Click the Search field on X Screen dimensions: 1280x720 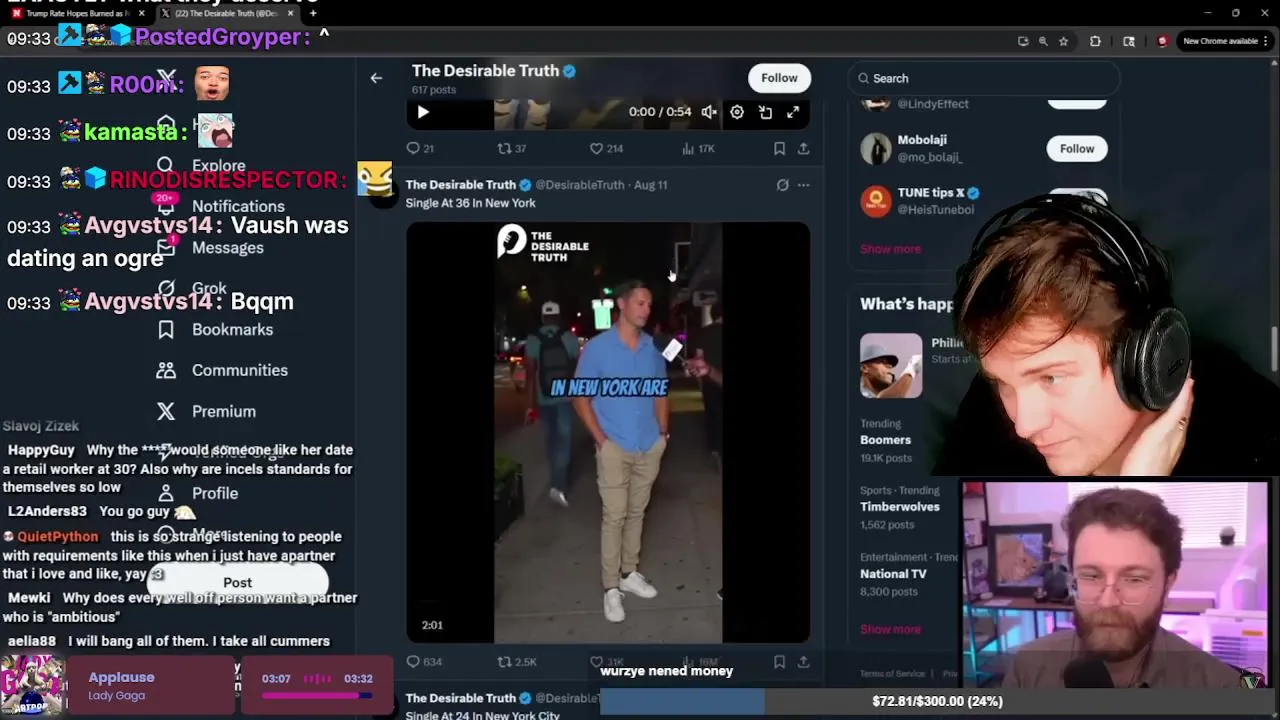pyautogui.click(x=984, y=78)
